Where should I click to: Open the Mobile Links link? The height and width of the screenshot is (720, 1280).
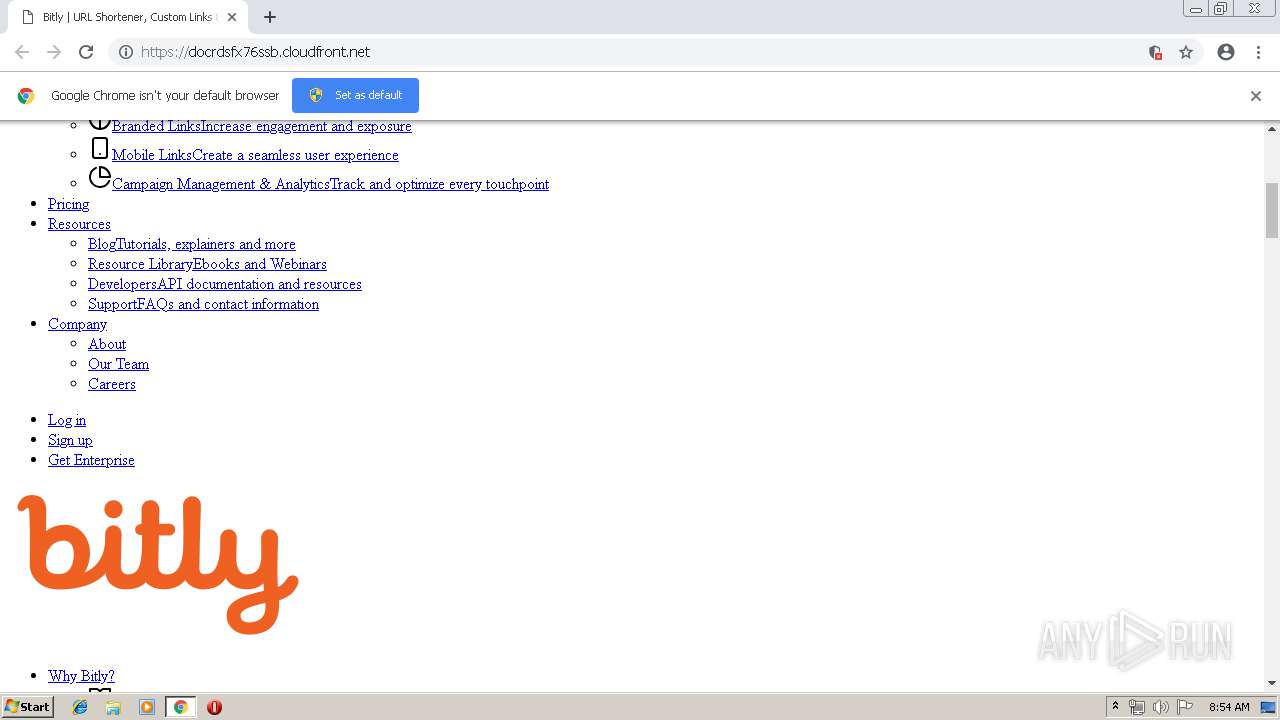coord(255,155)
